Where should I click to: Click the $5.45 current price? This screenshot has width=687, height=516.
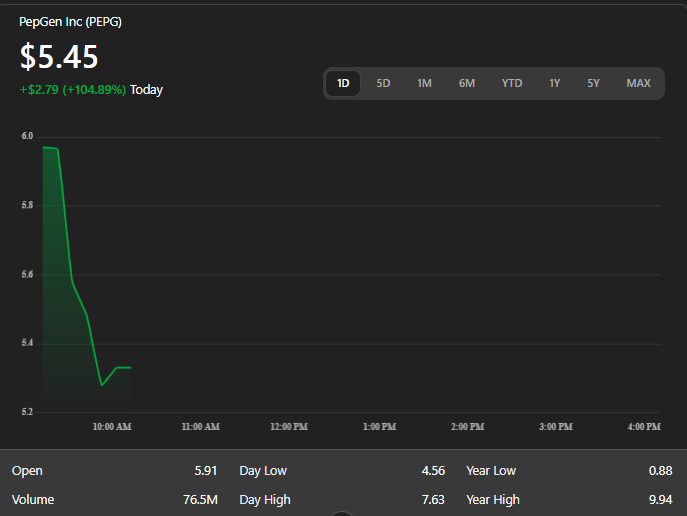[x=59, y=57]
